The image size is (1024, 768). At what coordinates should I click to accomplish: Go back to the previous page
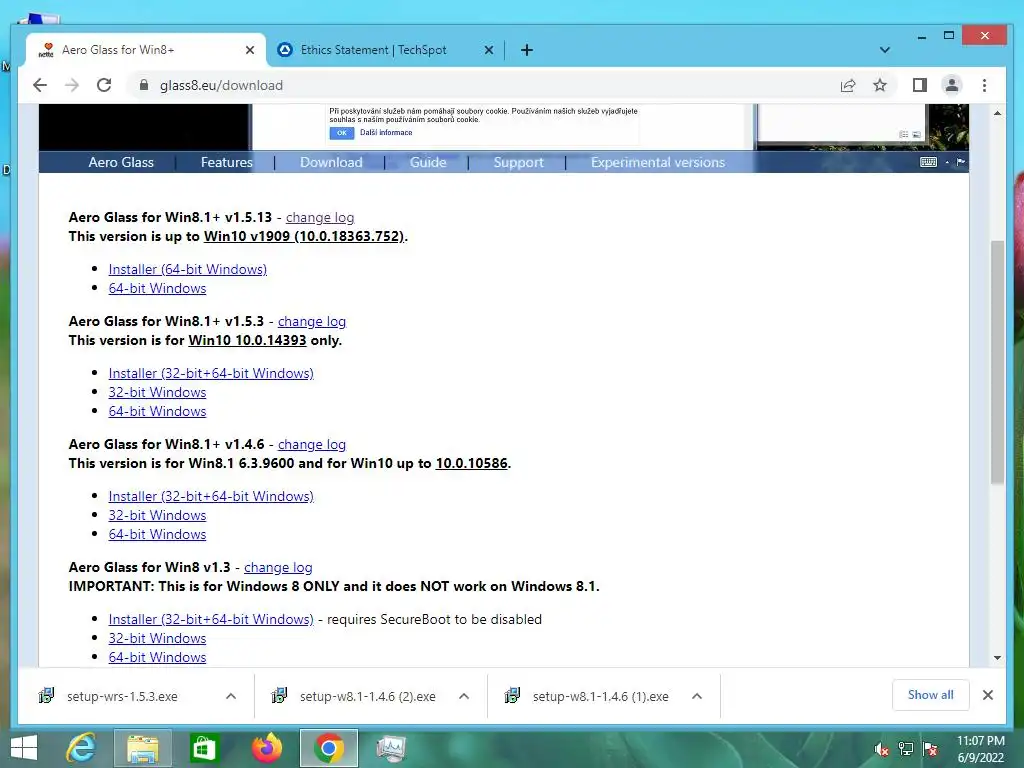(x=40, y=86)
